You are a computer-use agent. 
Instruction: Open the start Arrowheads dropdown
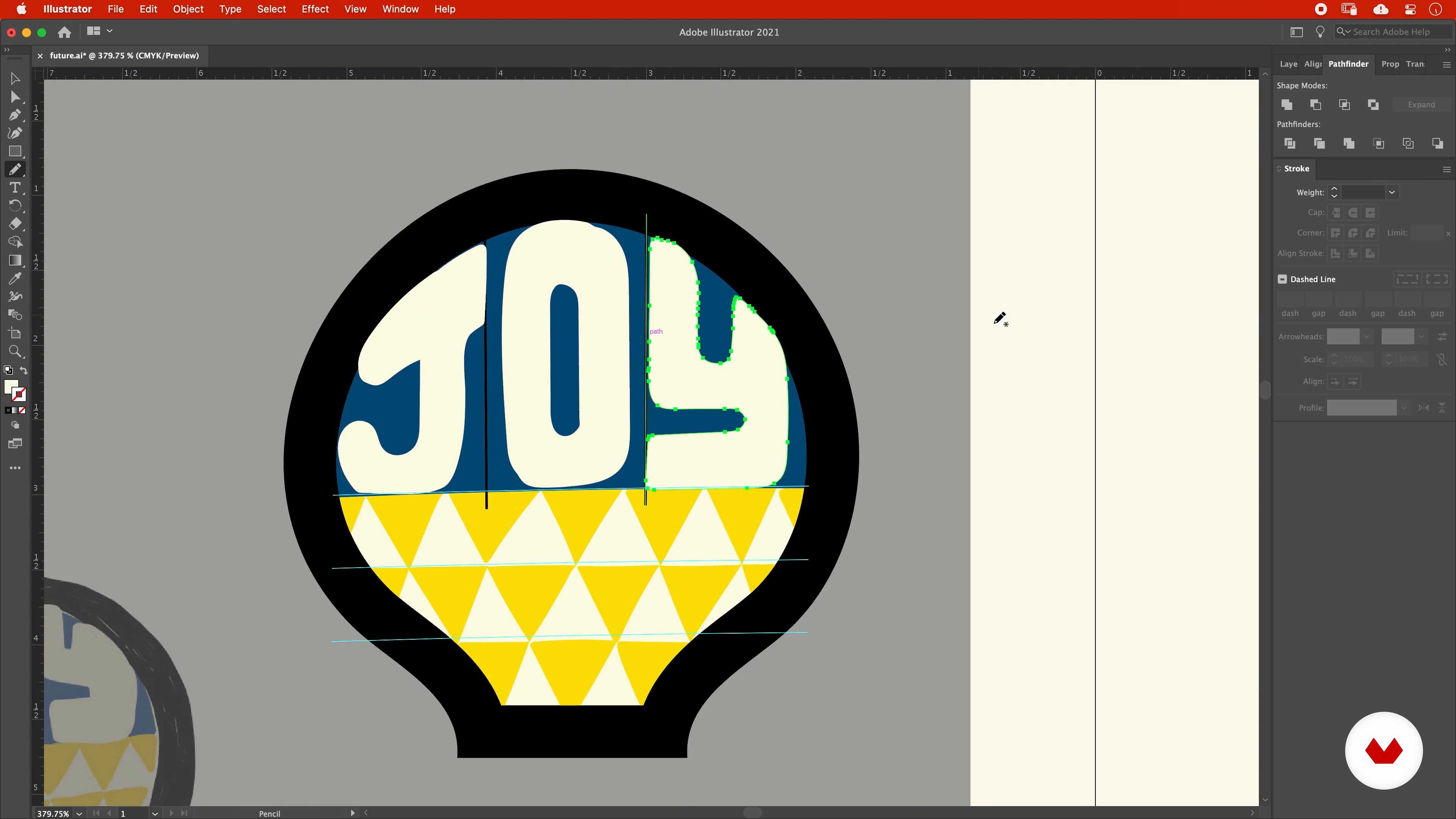pos(1367,337)
